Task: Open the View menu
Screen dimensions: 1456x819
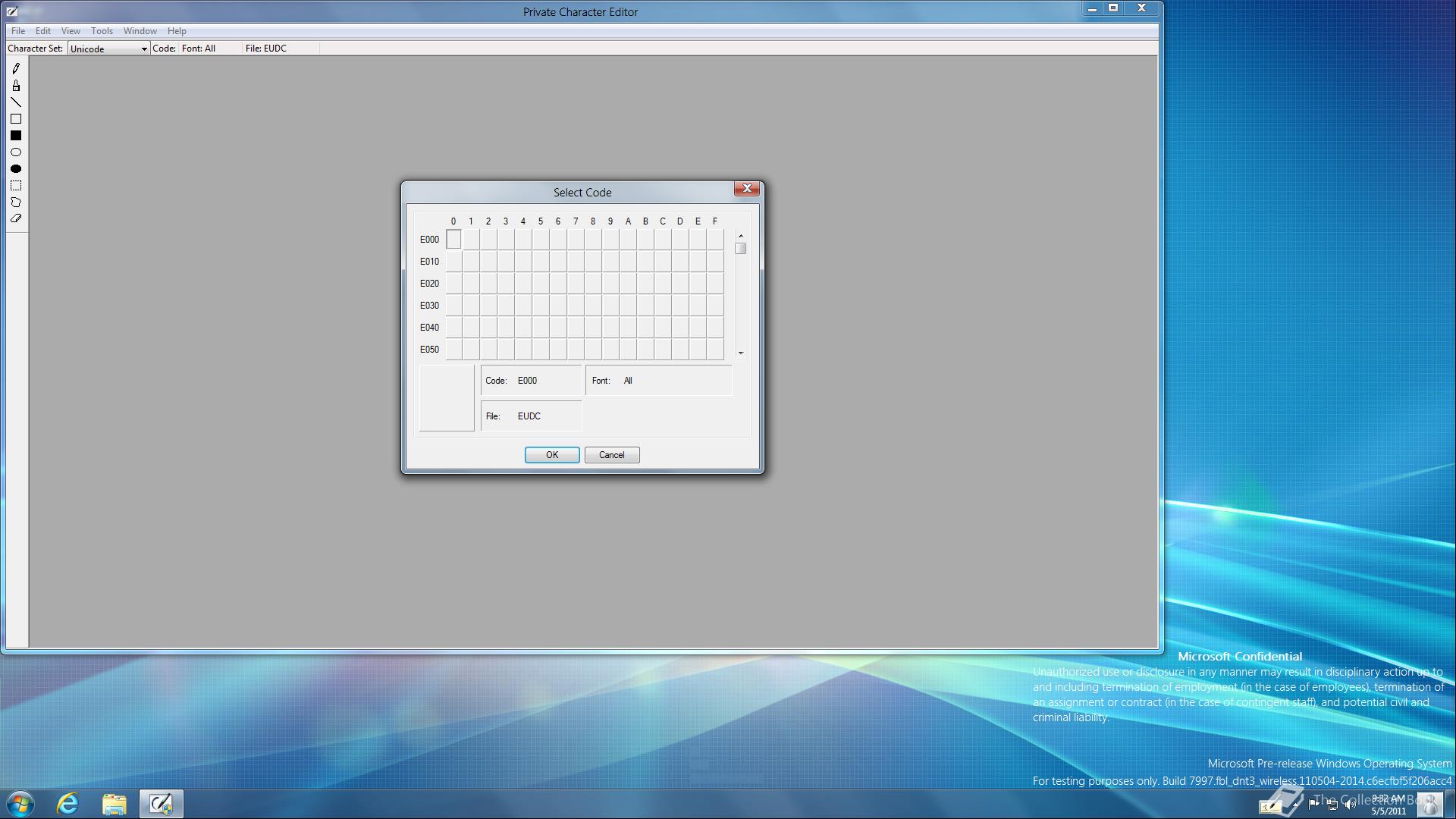Action: (71, 31)
